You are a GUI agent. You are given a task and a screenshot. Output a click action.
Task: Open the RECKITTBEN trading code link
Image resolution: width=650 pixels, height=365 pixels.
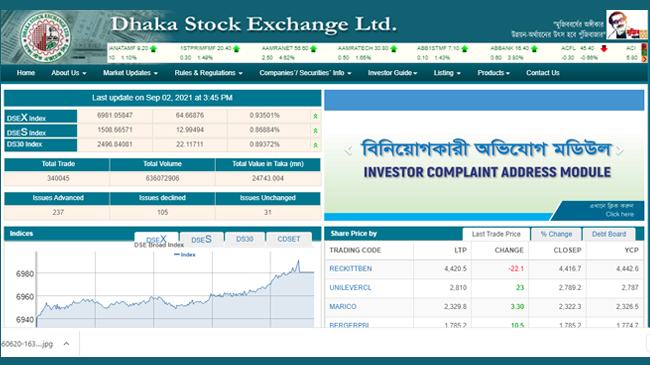(x=350, y=269)
